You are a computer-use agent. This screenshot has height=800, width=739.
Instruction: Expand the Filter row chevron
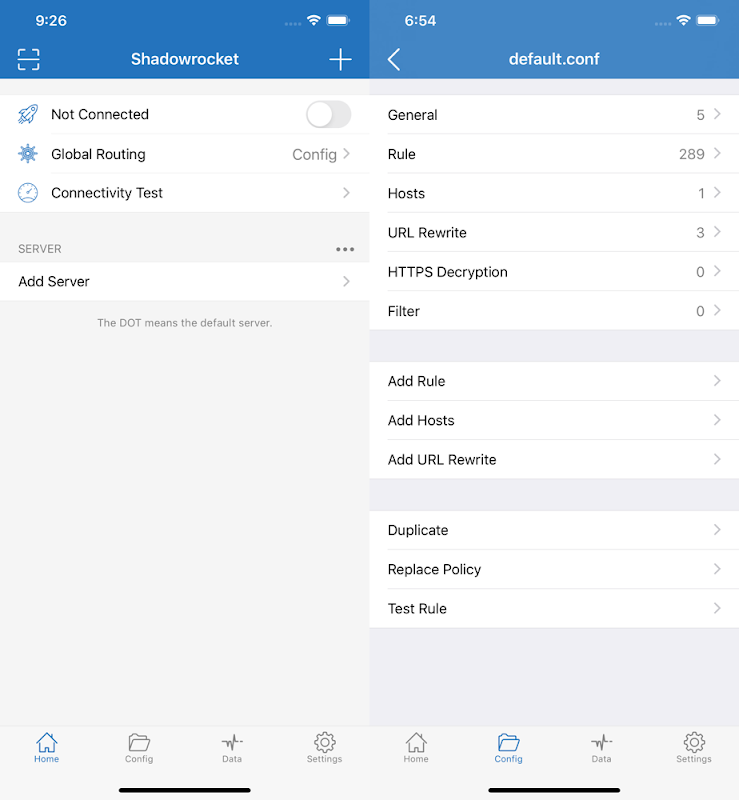[x=717, y=310]
